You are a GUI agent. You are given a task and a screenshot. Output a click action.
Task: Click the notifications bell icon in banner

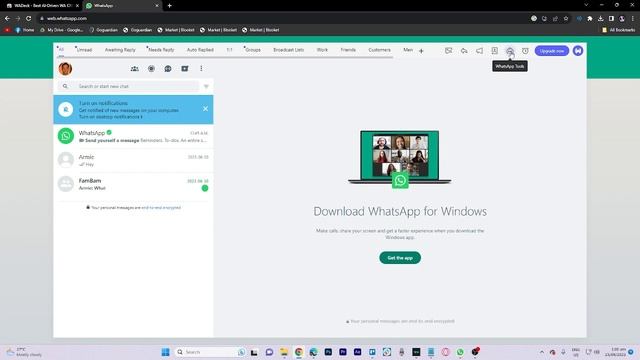pyautogui.click(x=65, y=109)
